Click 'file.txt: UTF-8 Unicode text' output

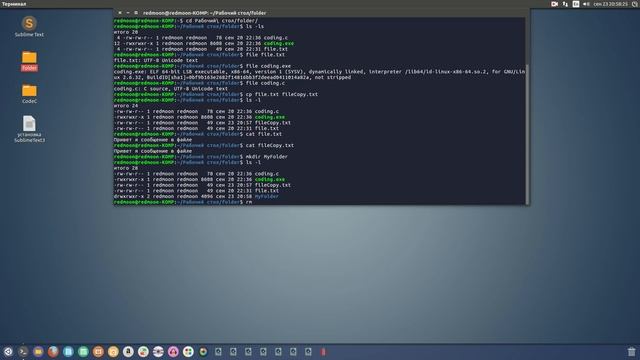(156, 60)
